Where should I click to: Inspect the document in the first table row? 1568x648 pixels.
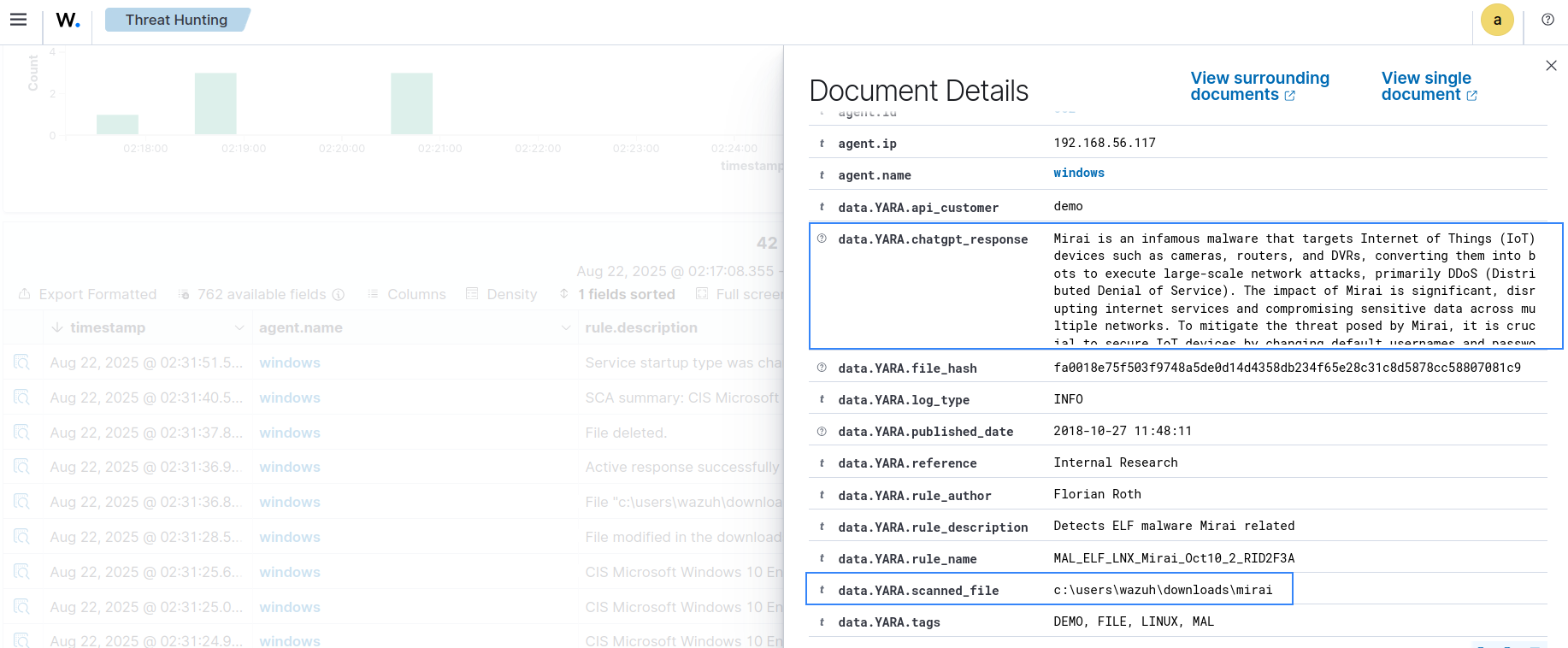pos(21,362)
